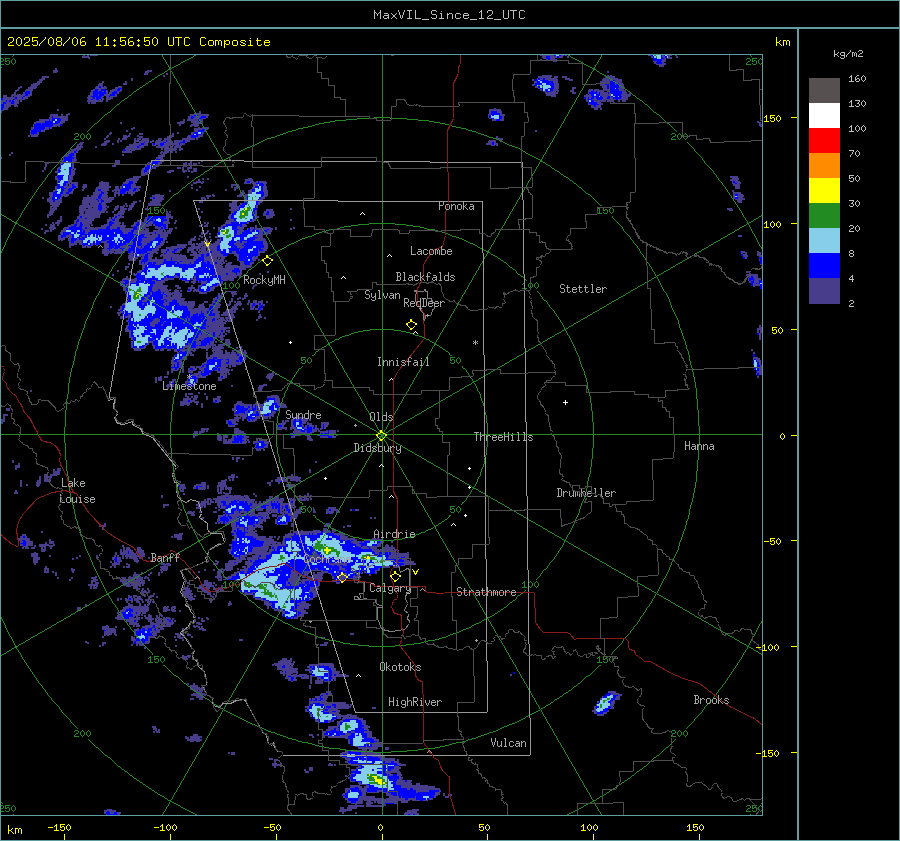Click the Lacombe city label
This screenshot has height=841, width=900.
pos(431,251)
